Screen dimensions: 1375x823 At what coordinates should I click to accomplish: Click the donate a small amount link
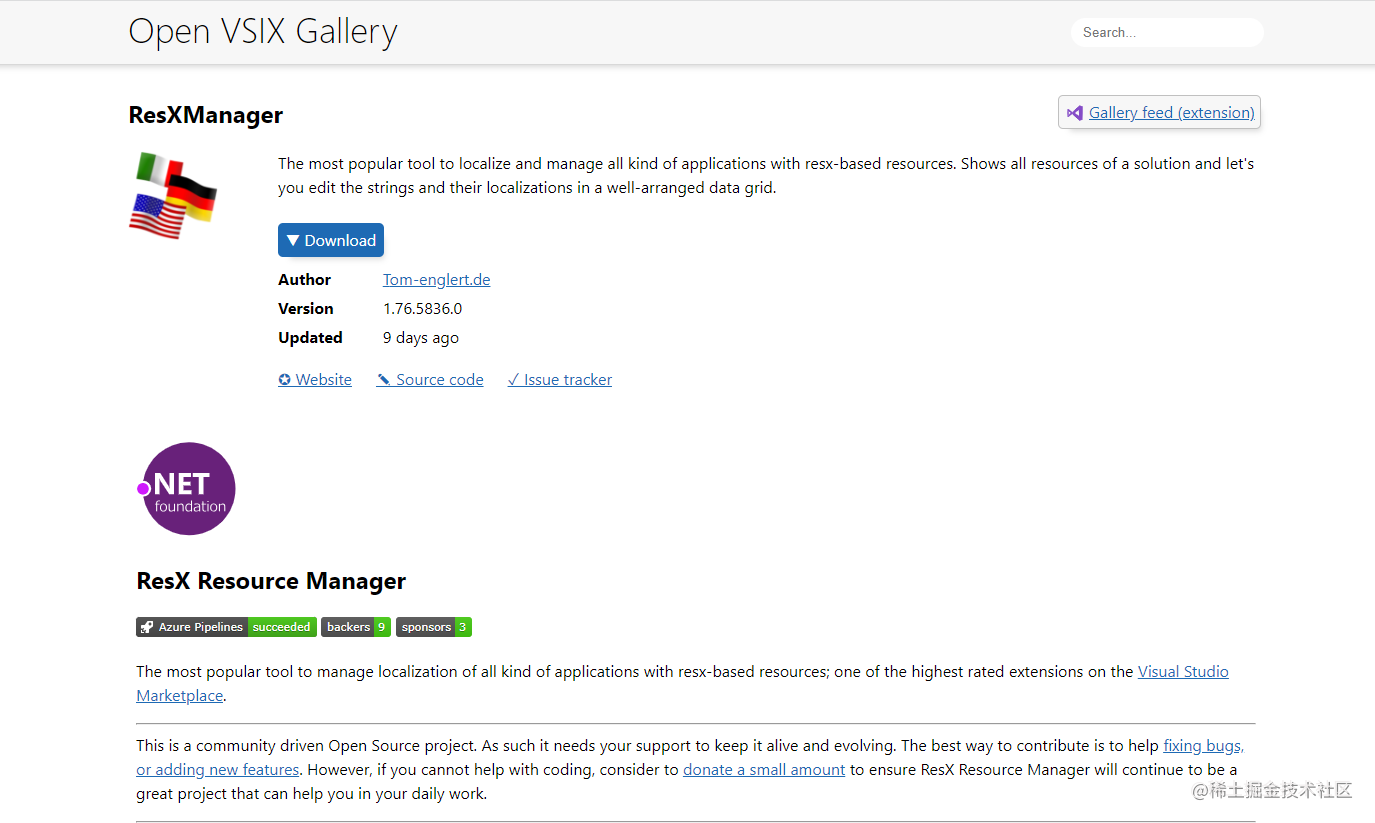point(764,769)
